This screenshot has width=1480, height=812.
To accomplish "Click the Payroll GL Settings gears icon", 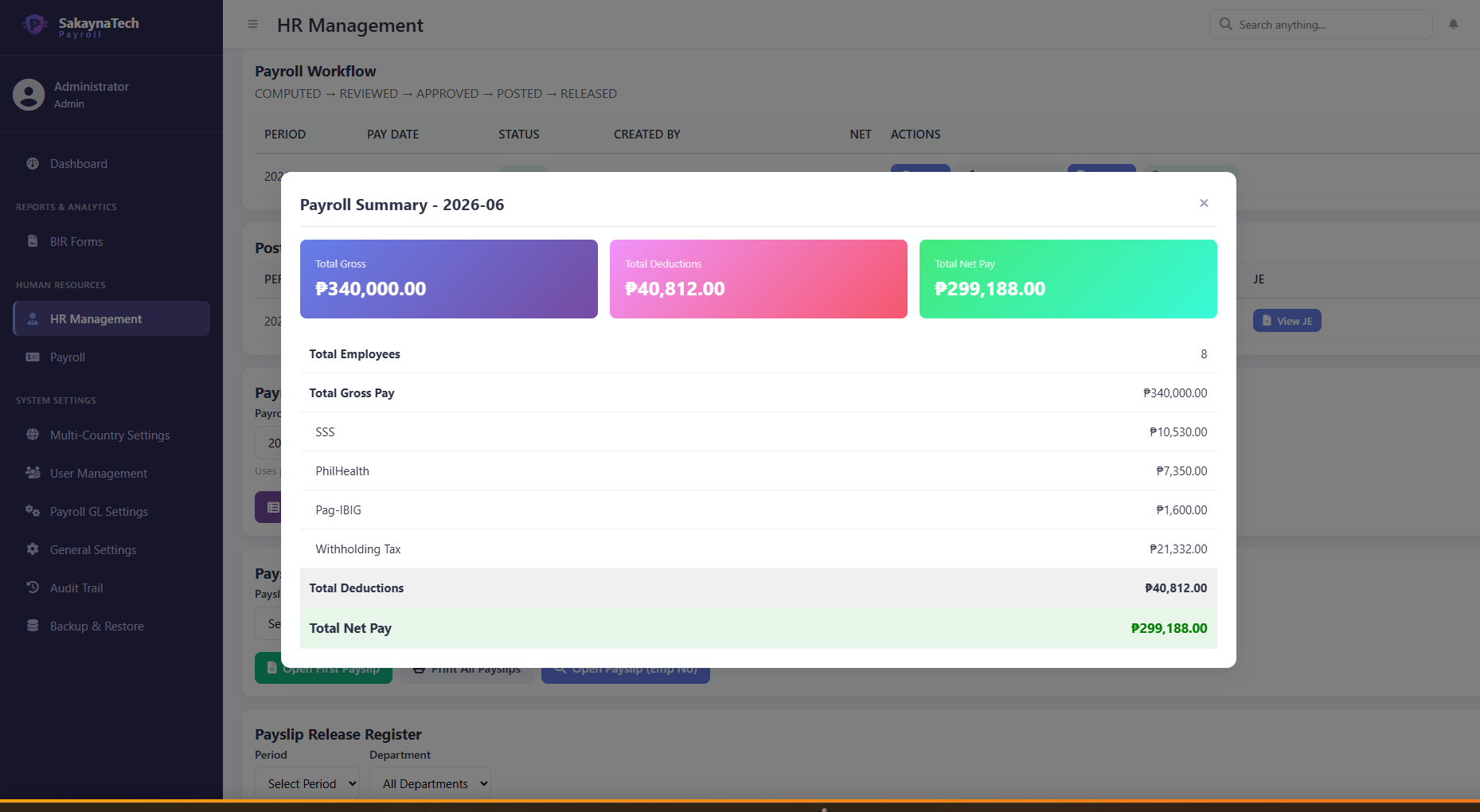I will coord(33,511).
